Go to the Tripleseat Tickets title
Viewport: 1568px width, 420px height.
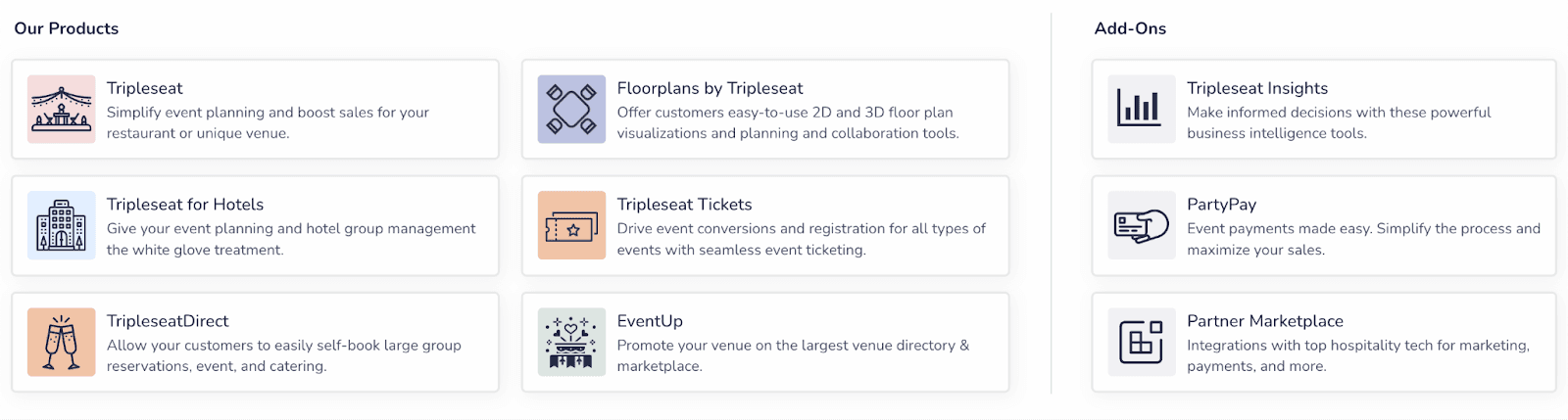684,205
